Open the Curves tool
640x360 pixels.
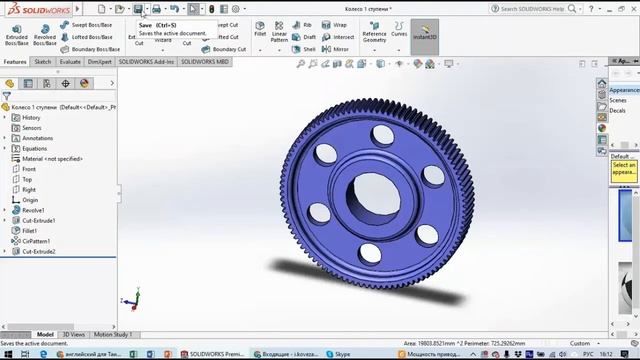[399, 29]
